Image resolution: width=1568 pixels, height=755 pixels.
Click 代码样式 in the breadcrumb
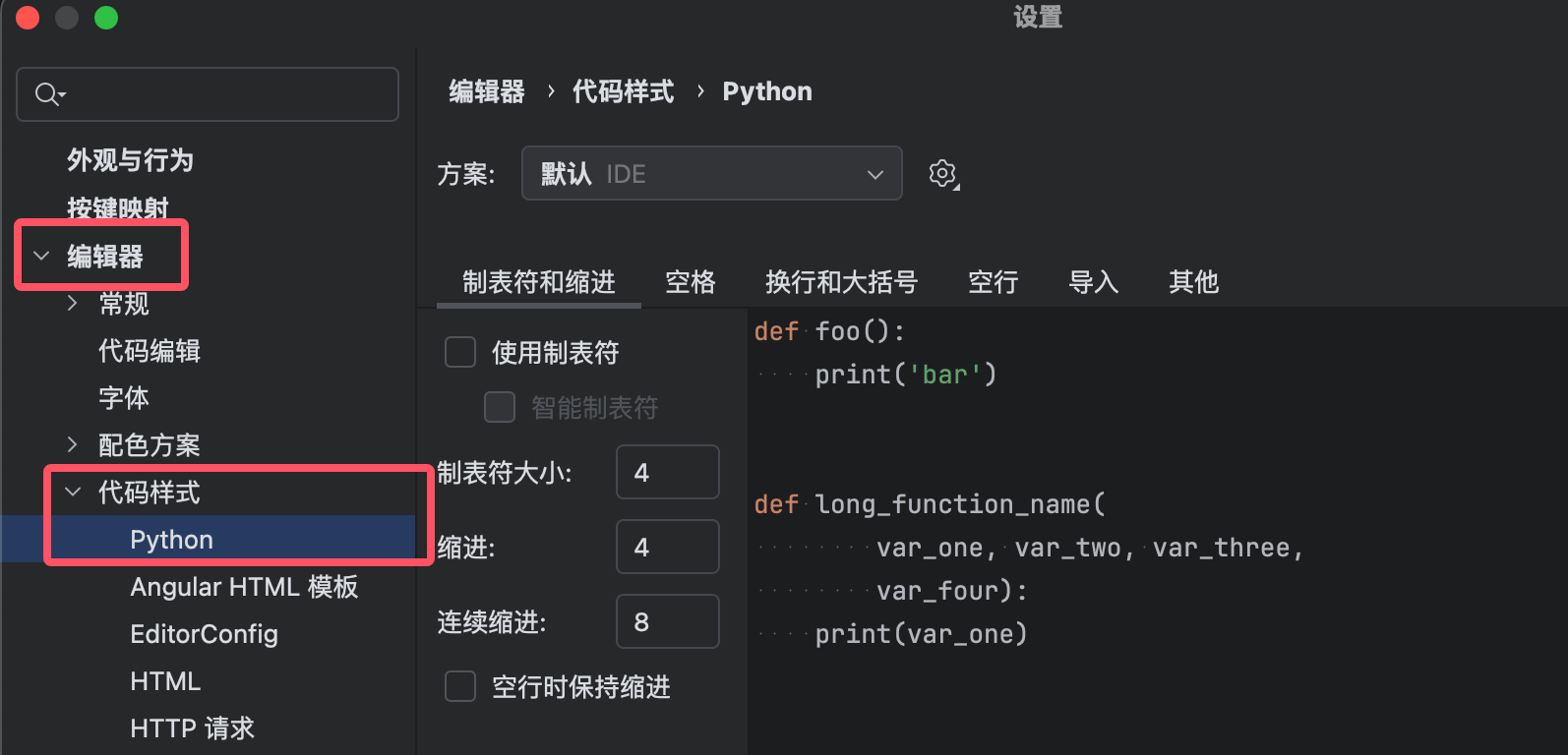point(623,91)
